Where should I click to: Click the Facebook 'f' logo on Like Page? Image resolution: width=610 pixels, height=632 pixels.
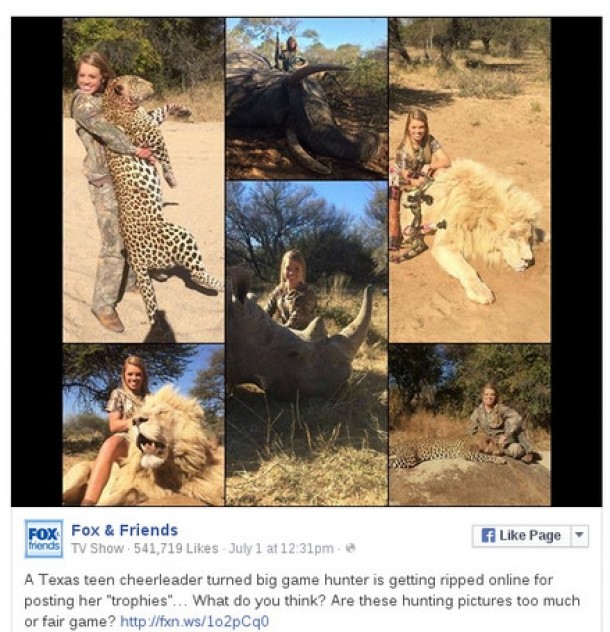[489, 536]
